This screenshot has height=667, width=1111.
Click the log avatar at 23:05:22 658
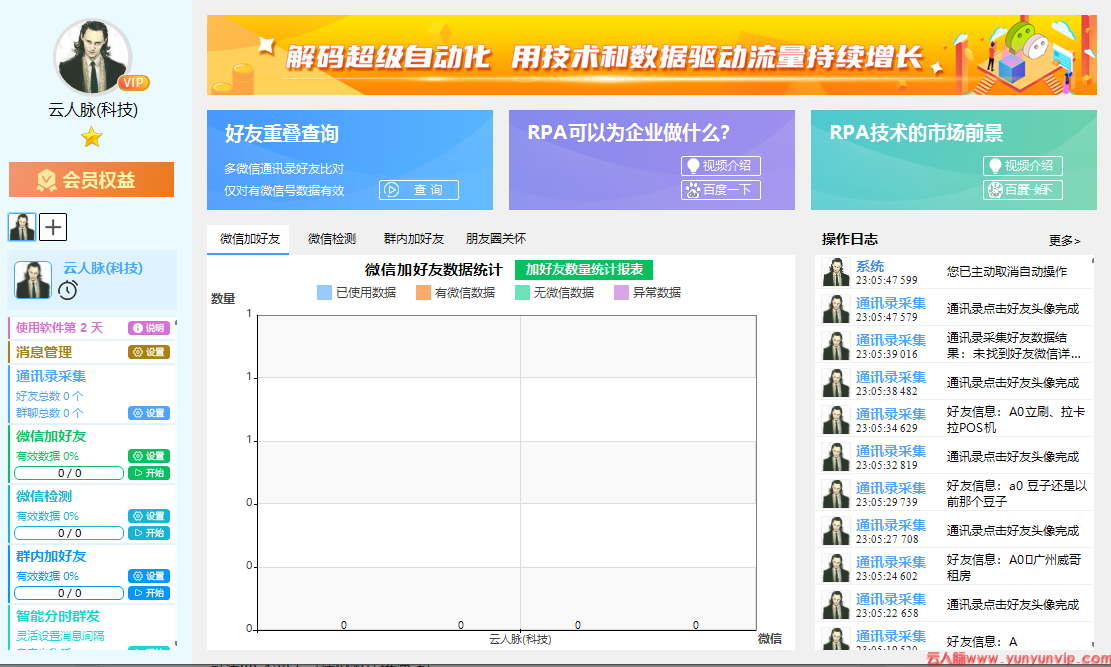coord(836,605)
